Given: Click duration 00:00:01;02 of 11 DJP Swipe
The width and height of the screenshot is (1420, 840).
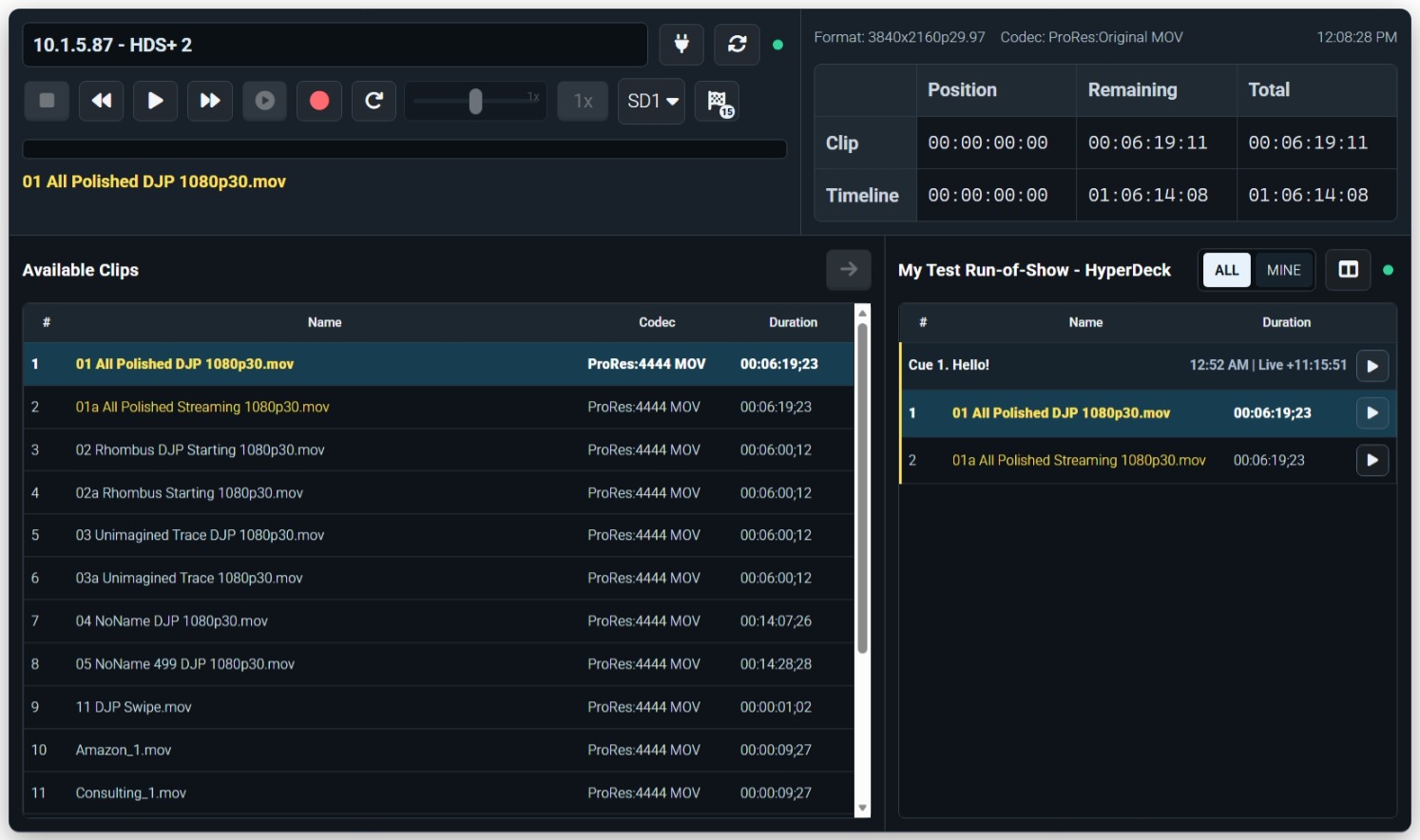Looking at the screenshot, I should [776, 707].
